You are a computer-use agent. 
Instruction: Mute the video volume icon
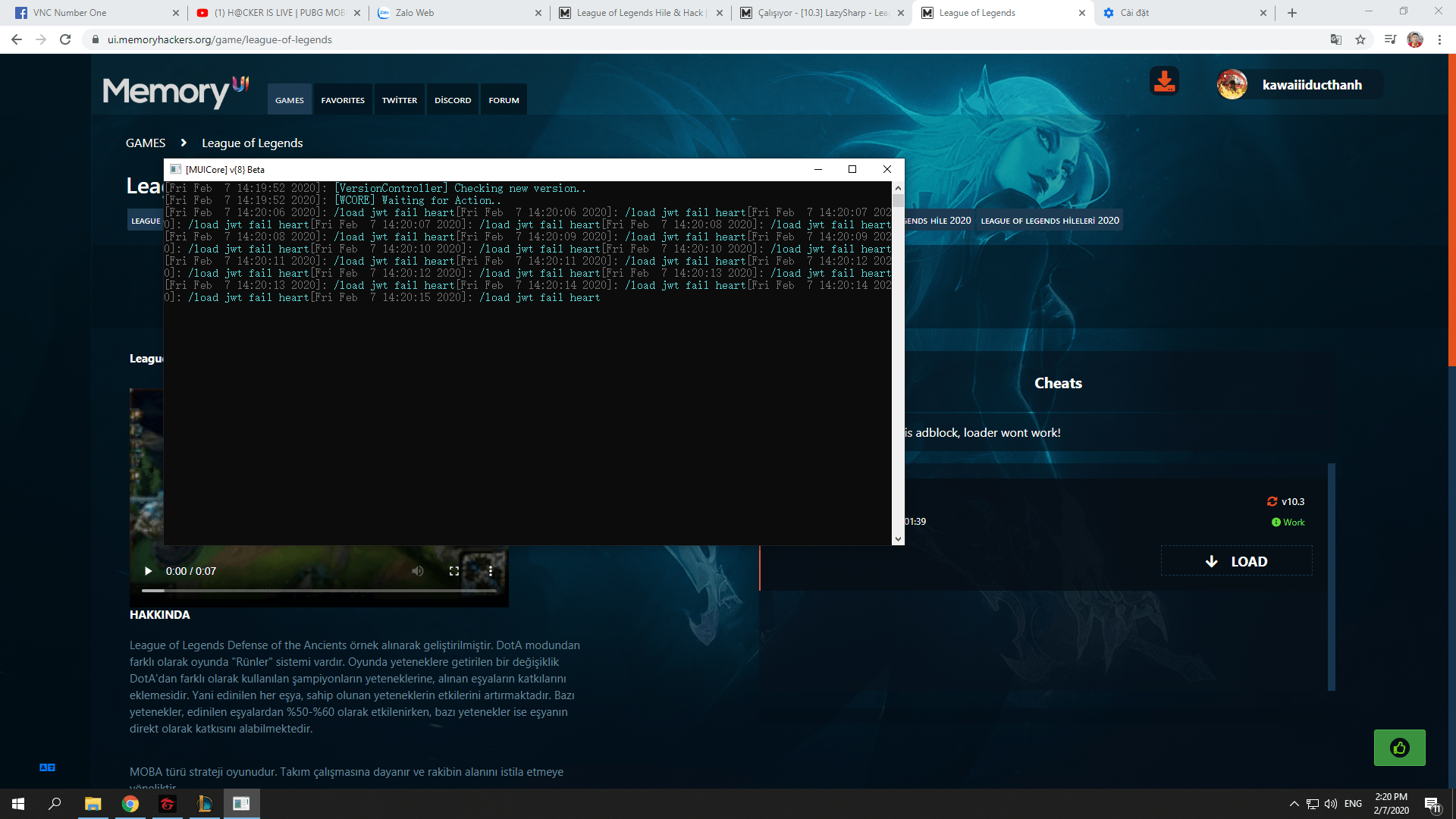click(418, 571)
